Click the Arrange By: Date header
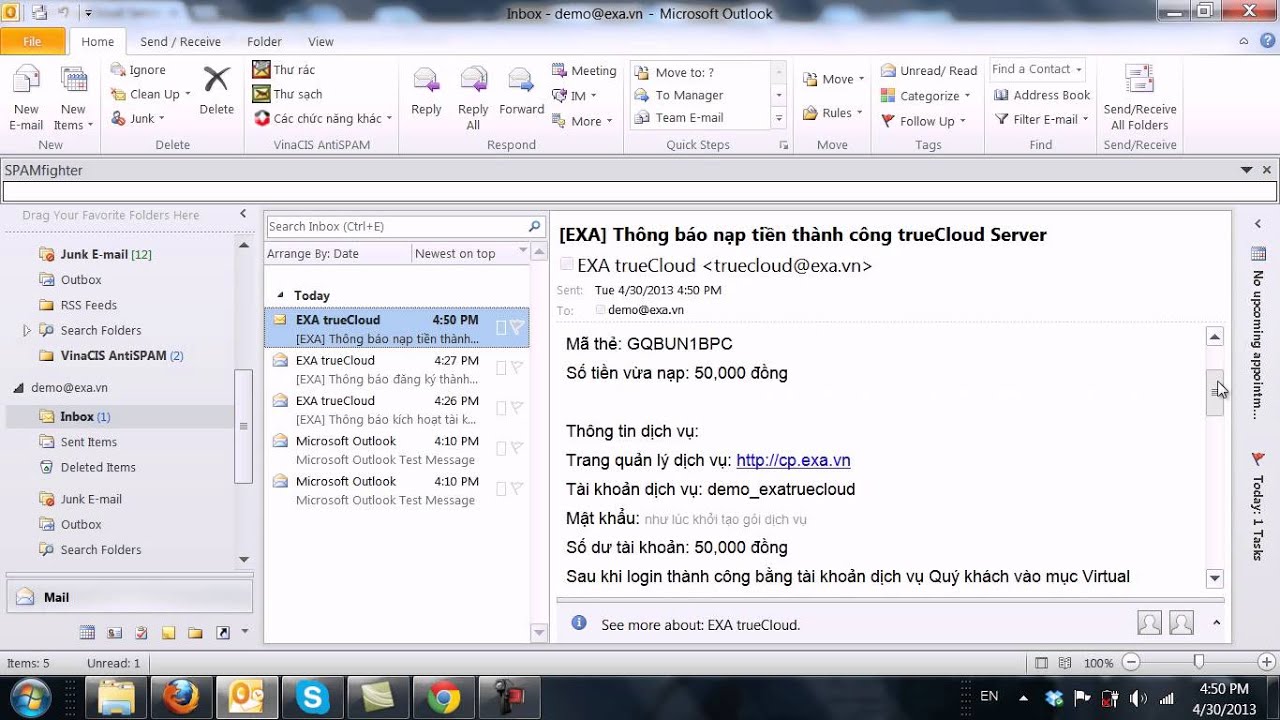This screenshot has height=720, width=1280. tap(338, 253)
